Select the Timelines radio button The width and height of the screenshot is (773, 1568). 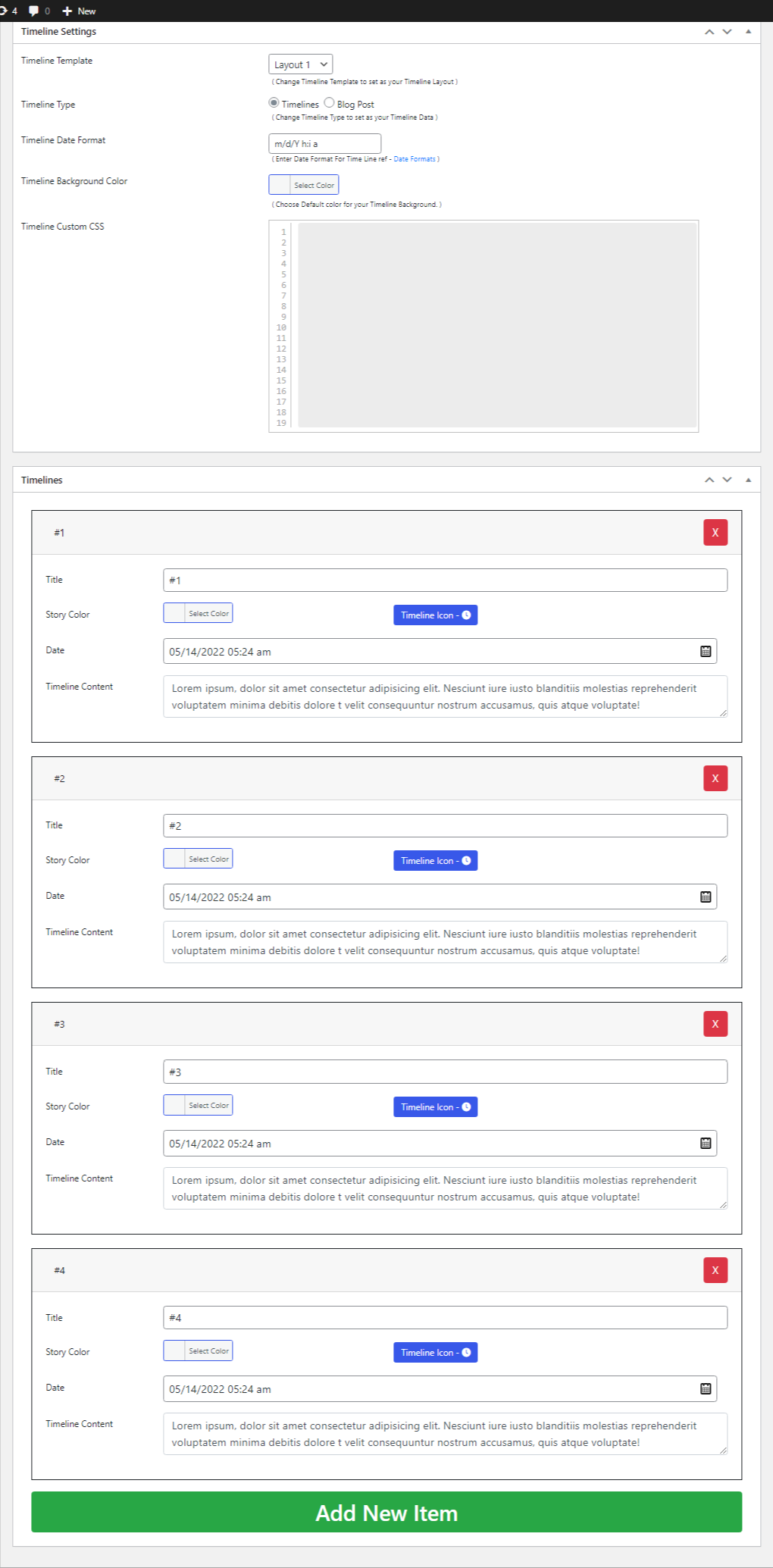coord(274,102)
